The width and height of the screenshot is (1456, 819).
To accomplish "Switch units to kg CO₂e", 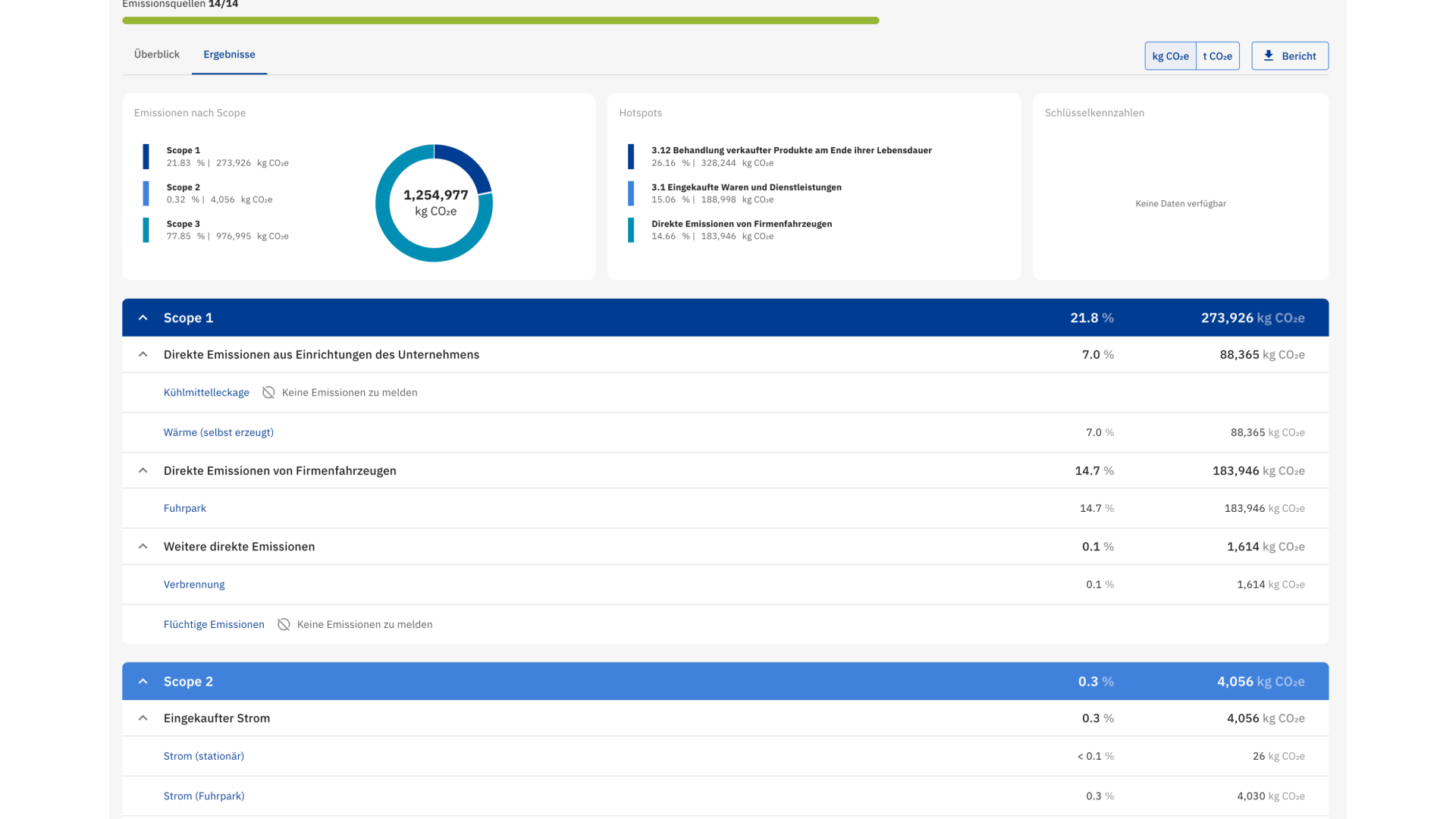I will click(x=1169, y=56).
